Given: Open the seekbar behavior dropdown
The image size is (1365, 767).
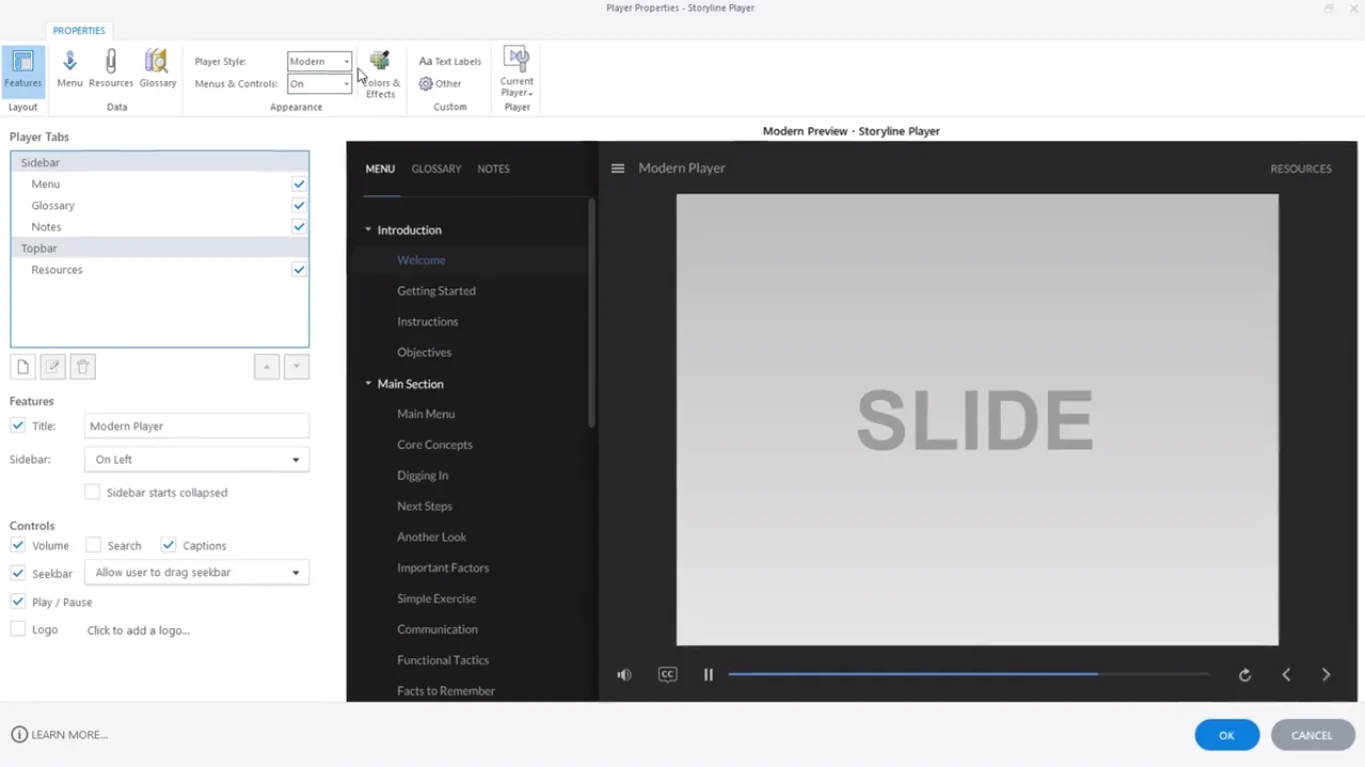Looking at the screenshot, I should tap(196, 573).
